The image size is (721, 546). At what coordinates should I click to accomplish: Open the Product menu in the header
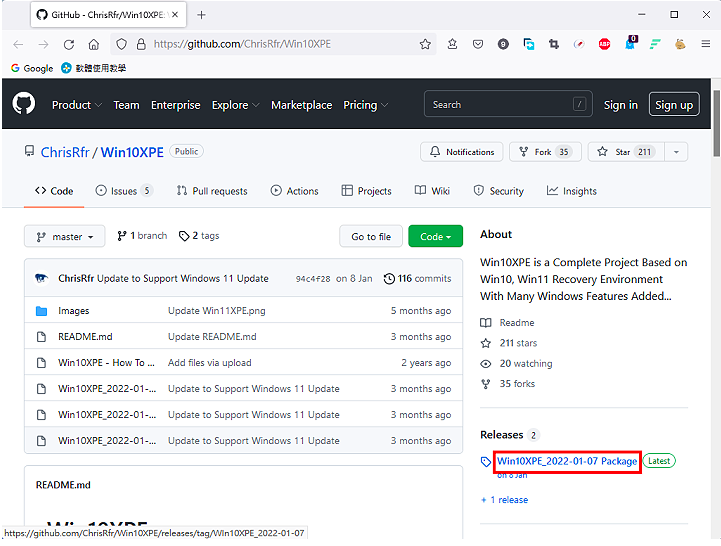point(76,105)
